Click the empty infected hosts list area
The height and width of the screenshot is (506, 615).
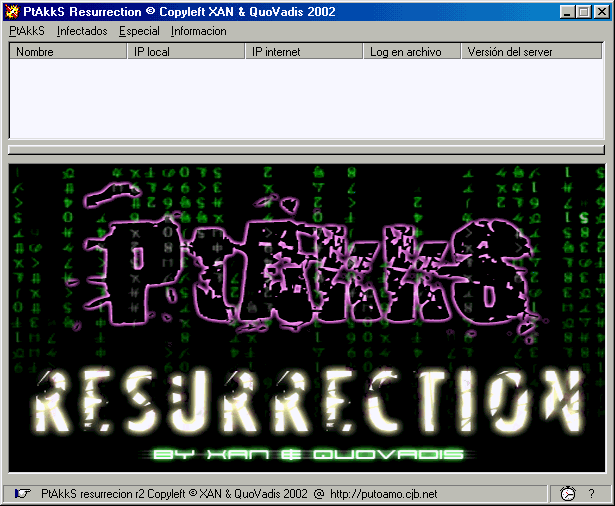pos(306,100)
